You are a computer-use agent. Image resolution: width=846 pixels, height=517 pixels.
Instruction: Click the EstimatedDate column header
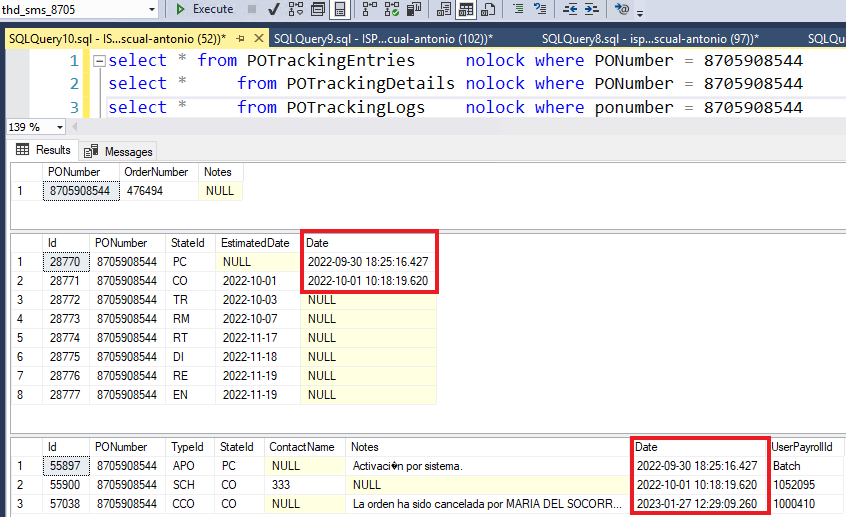click(257, 243)
